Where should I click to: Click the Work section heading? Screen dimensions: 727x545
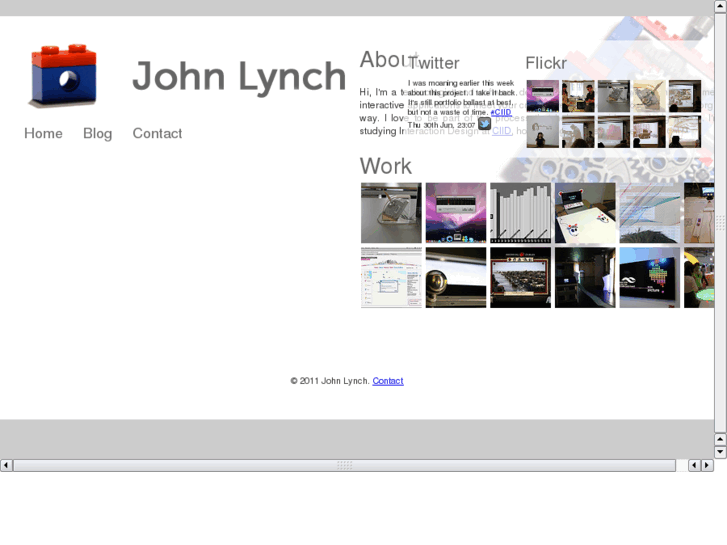coord(386,166)
